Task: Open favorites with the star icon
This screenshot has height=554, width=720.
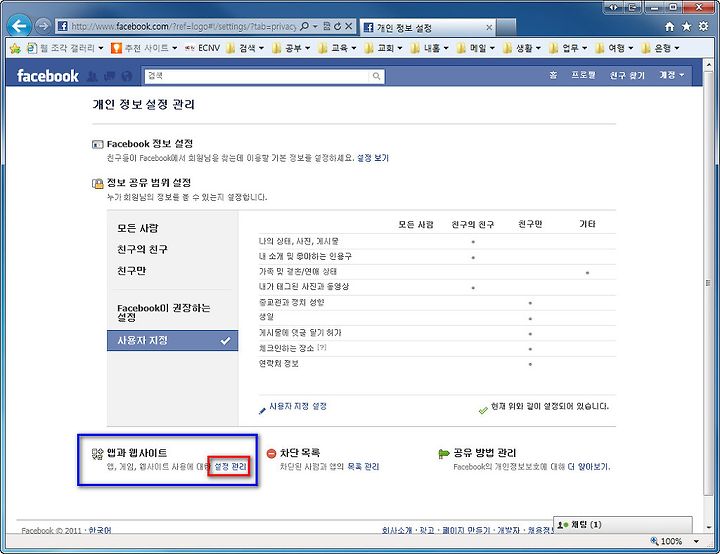Action: [686, 27]
